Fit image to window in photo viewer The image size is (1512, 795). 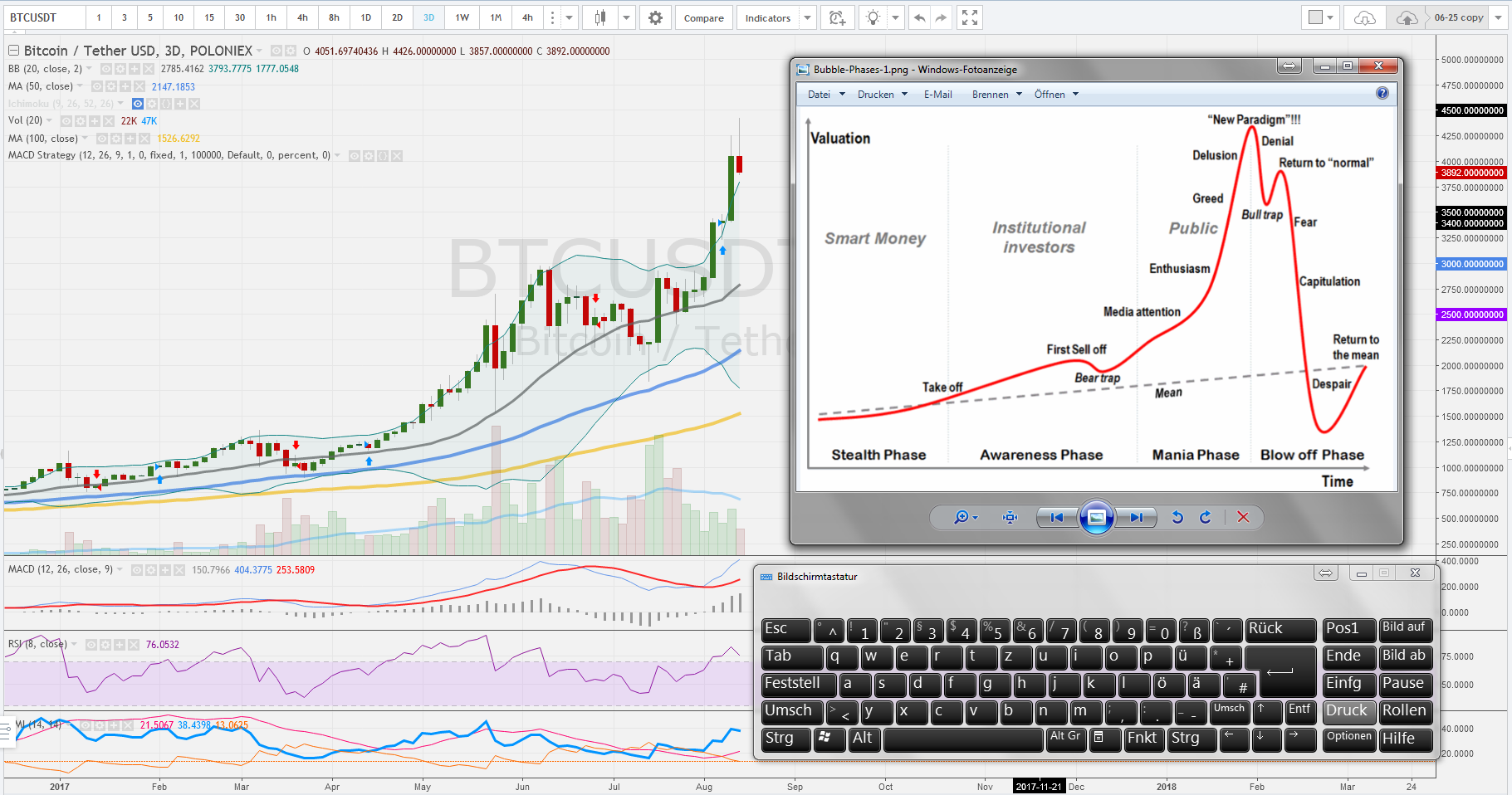(1010, 517)
